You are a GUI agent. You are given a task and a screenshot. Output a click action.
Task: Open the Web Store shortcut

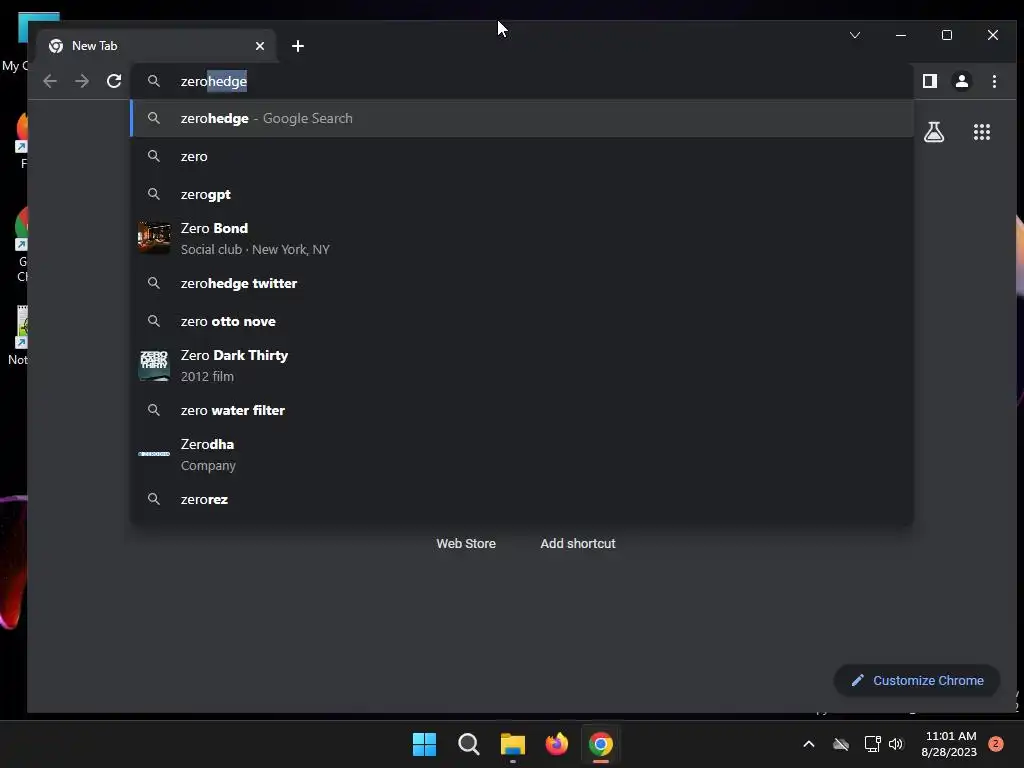click(466, 543)
